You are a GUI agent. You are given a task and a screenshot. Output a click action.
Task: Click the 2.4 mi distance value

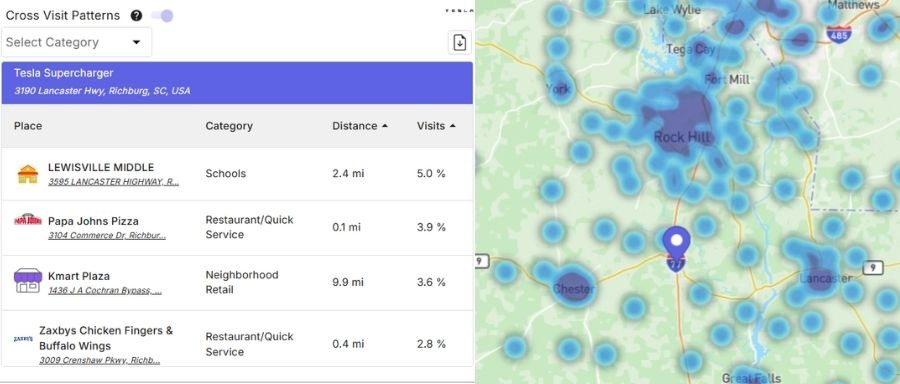[x=348, y=173]
